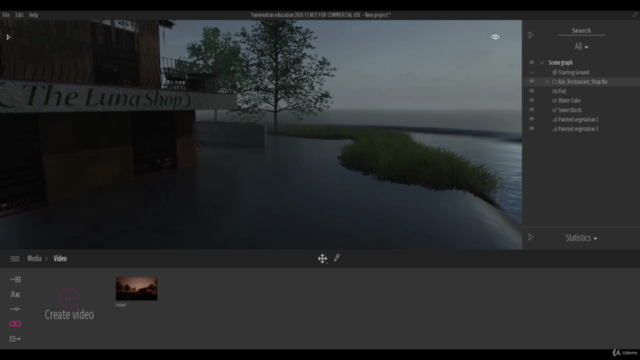Image resolution: width=640 pixels, height=360 pixels.
Task: Open the Statistics dropdown
Action: click(x=581, y=238)
